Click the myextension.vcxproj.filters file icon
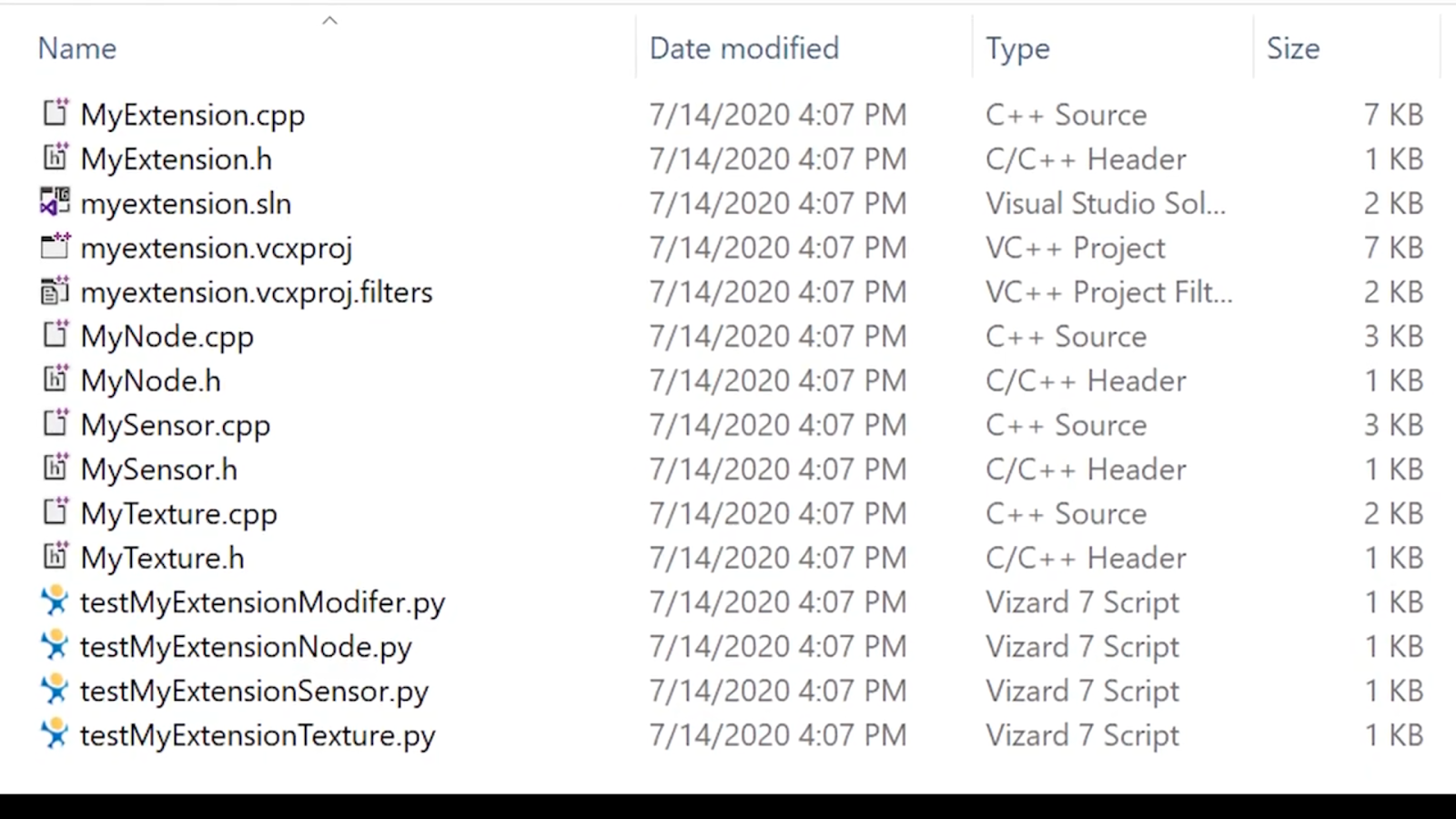 coord(56,290)
